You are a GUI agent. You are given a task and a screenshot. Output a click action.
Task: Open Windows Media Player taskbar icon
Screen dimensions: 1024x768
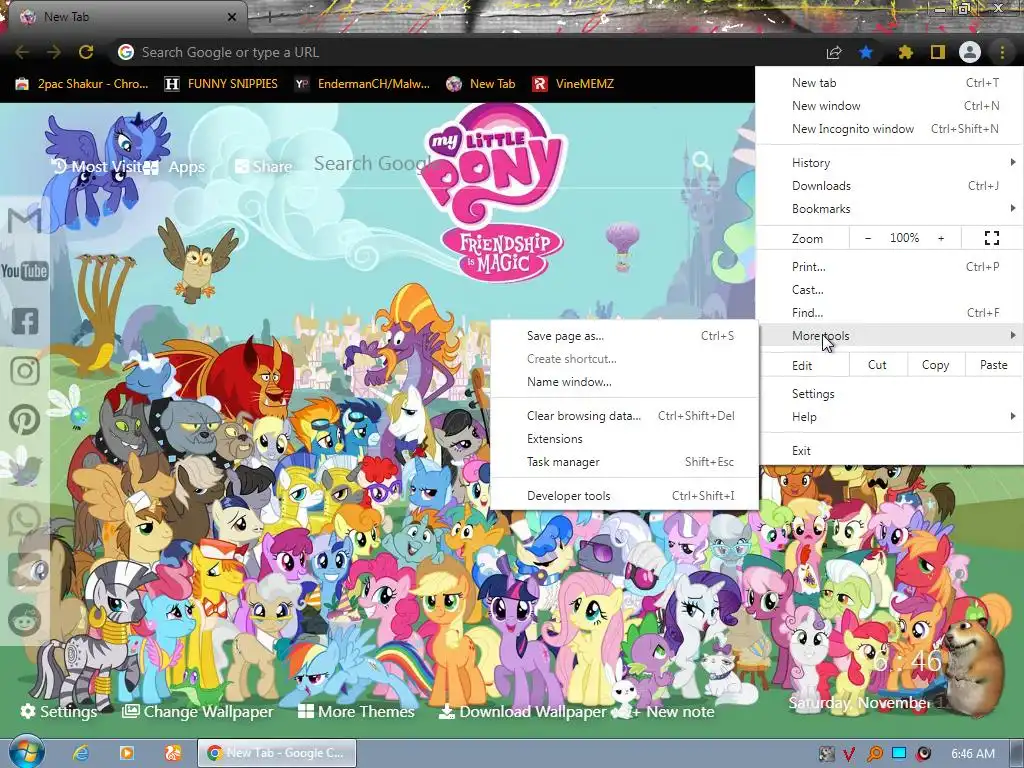pos(127,753)
